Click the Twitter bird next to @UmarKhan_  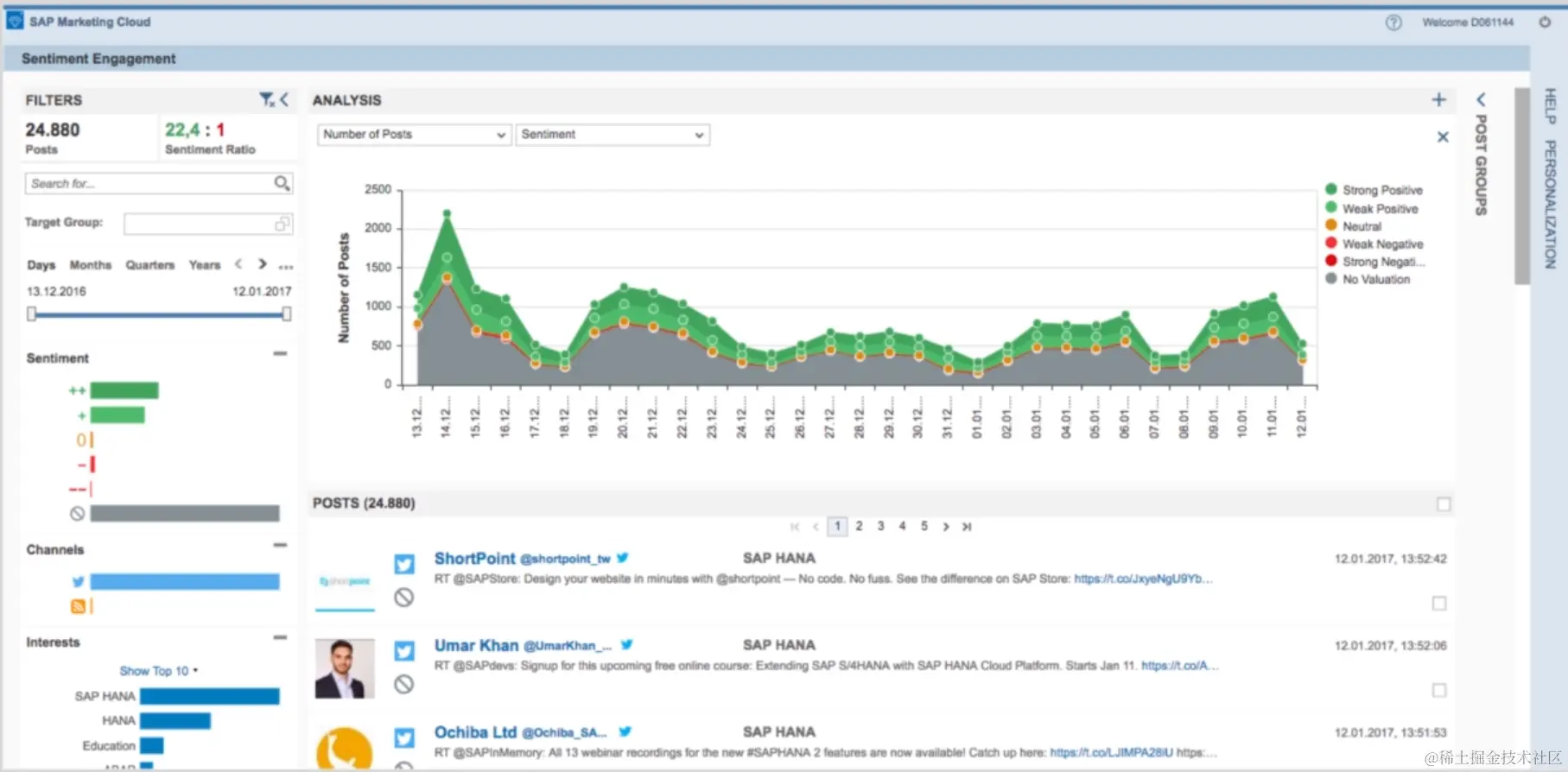[x=627, y=644]
